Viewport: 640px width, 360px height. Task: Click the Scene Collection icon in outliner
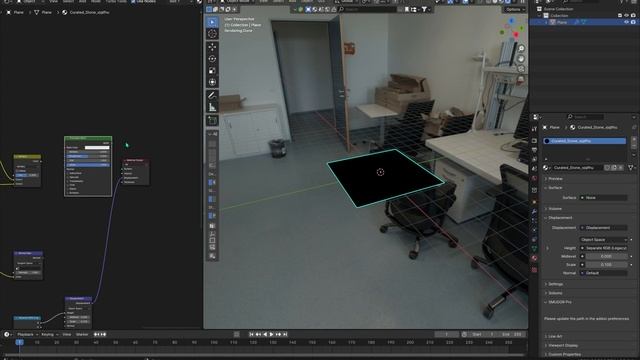(539, 9)
